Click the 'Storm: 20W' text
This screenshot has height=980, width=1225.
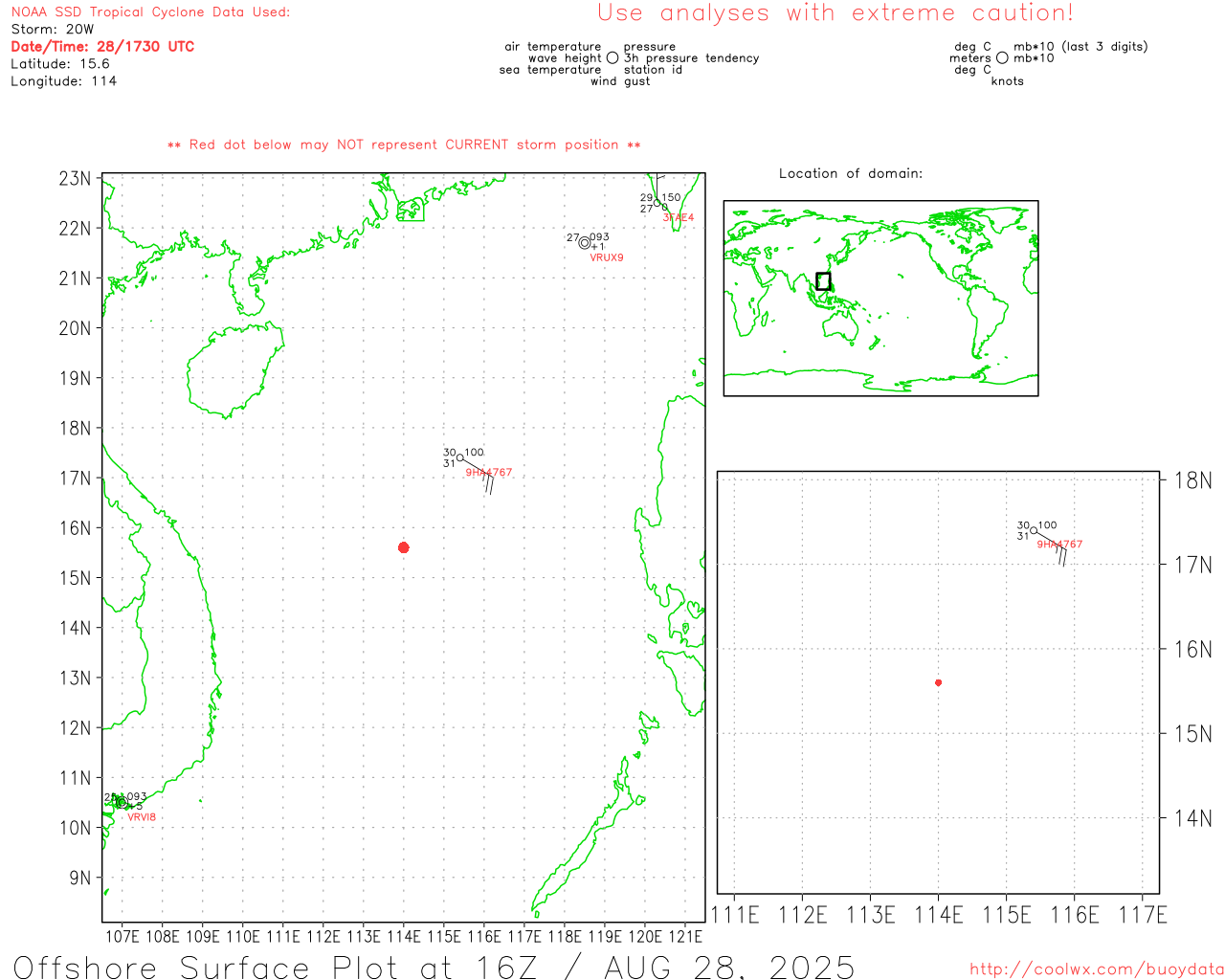[53, 30]
